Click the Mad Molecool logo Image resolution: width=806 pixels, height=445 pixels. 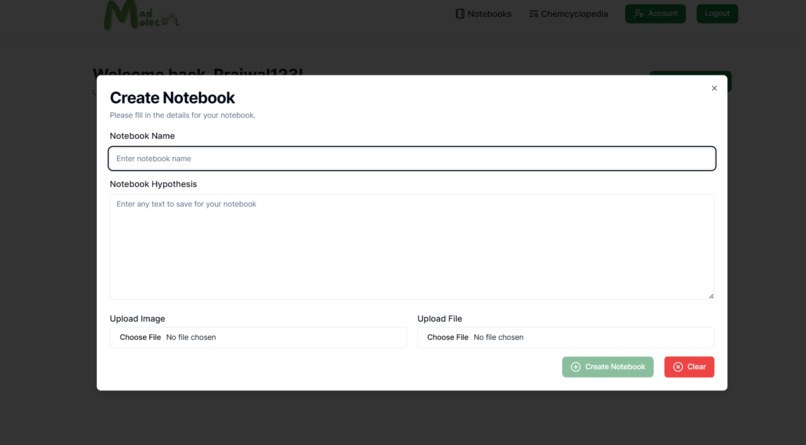(x=141, y=15)
